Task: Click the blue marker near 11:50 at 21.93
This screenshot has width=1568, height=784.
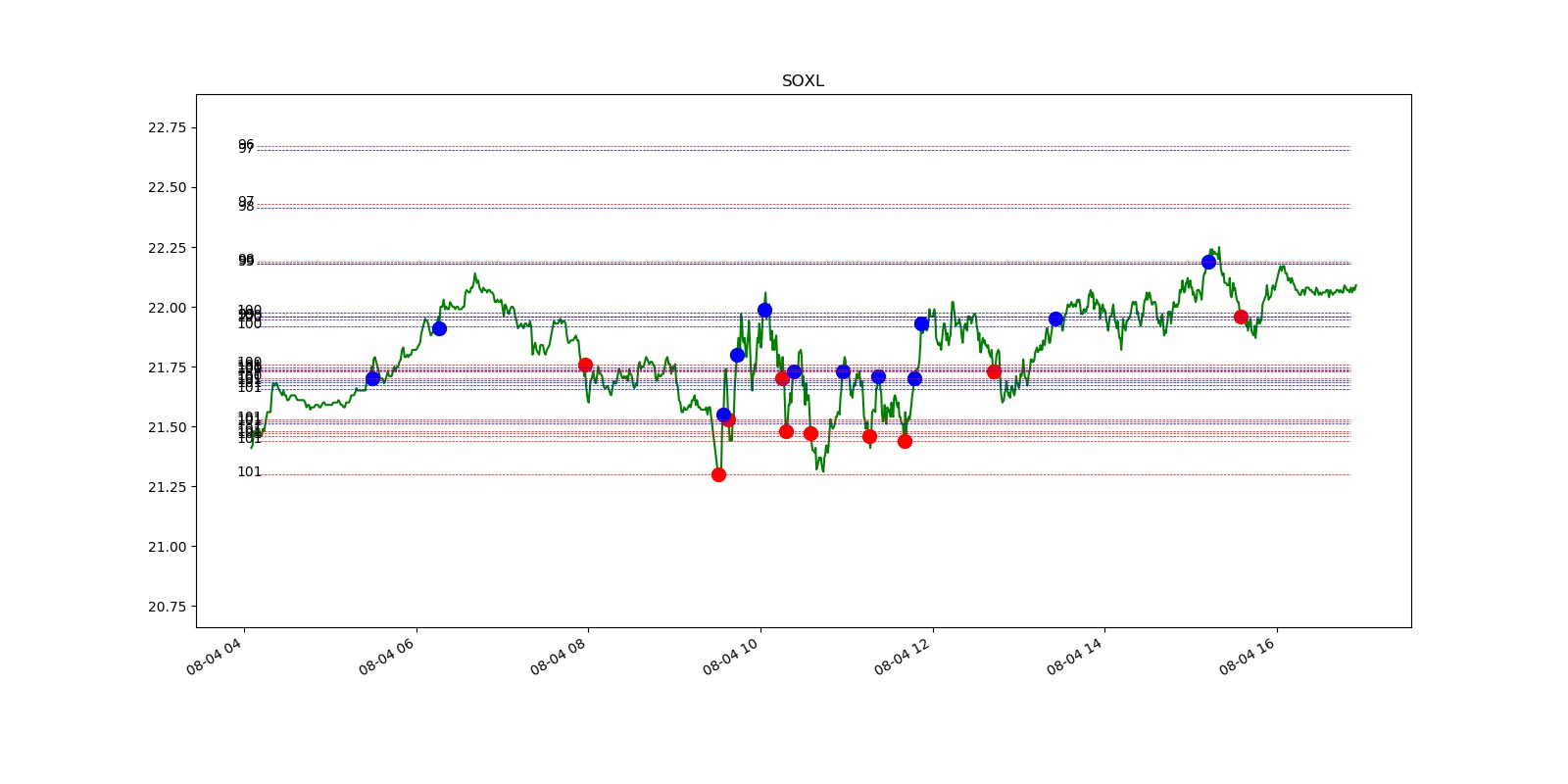Action: pyautogui.click(x=921, y=323)
